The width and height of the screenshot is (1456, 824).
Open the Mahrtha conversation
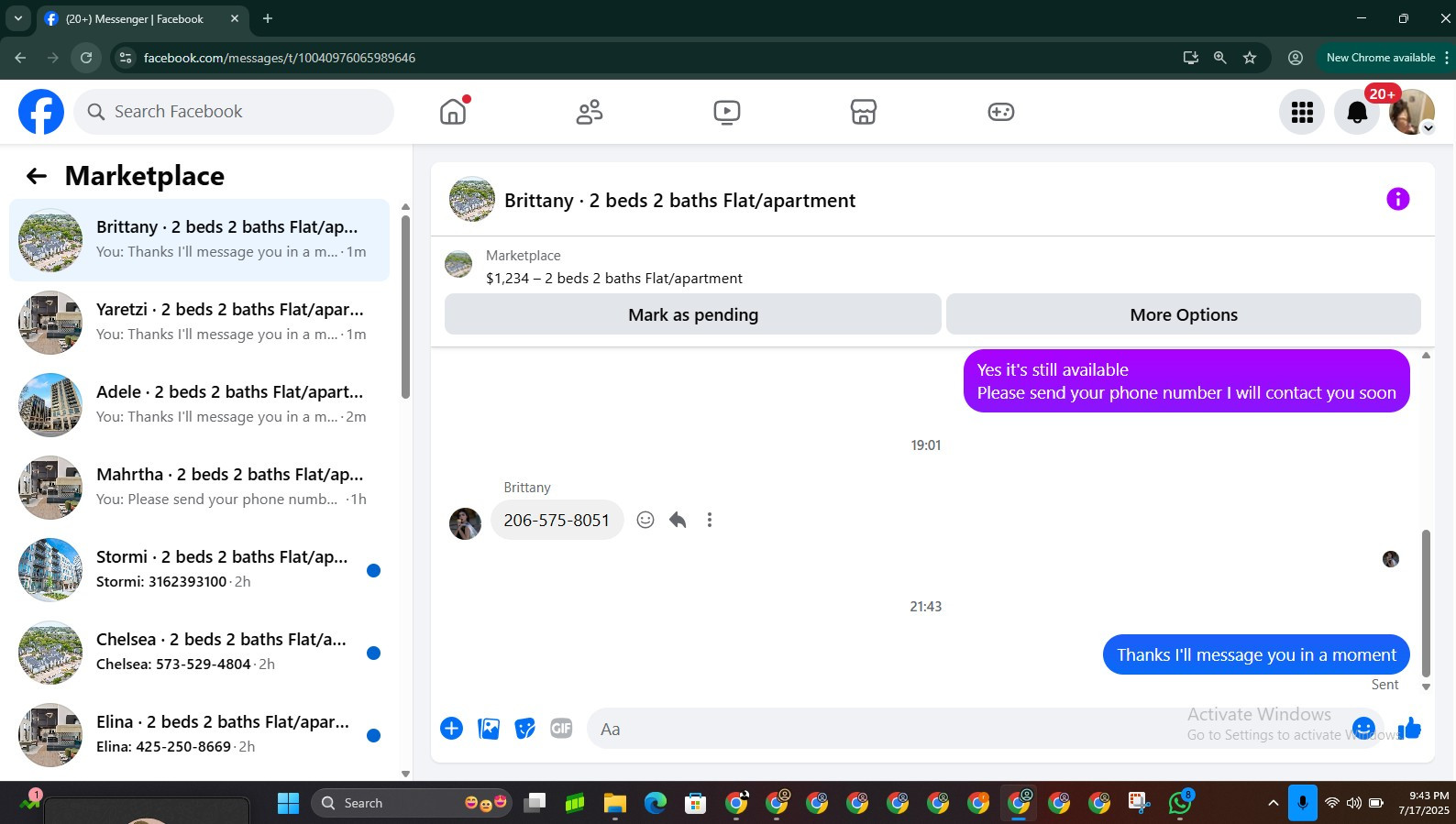coord(199,488)
